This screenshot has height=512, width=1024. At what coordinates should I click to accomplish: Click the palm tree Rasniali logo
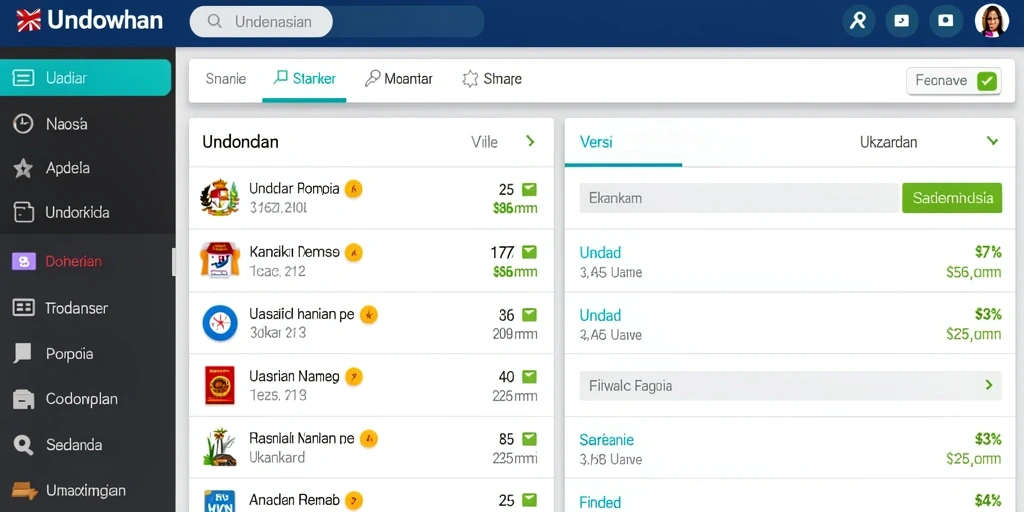219,447
